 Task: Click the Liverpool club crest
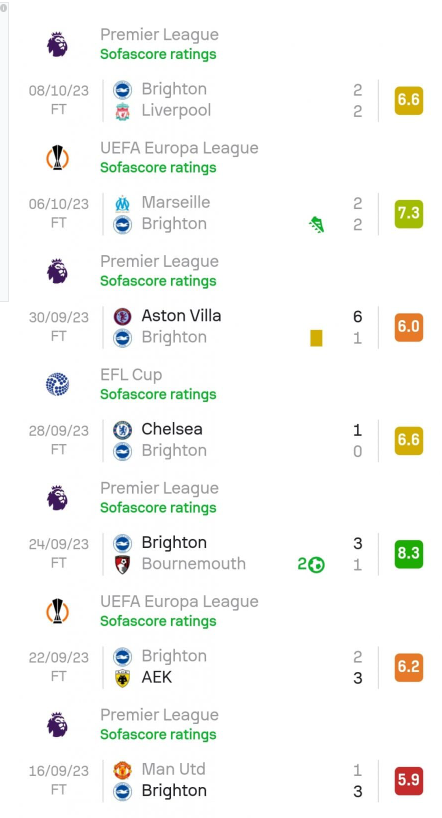point(123,111)
